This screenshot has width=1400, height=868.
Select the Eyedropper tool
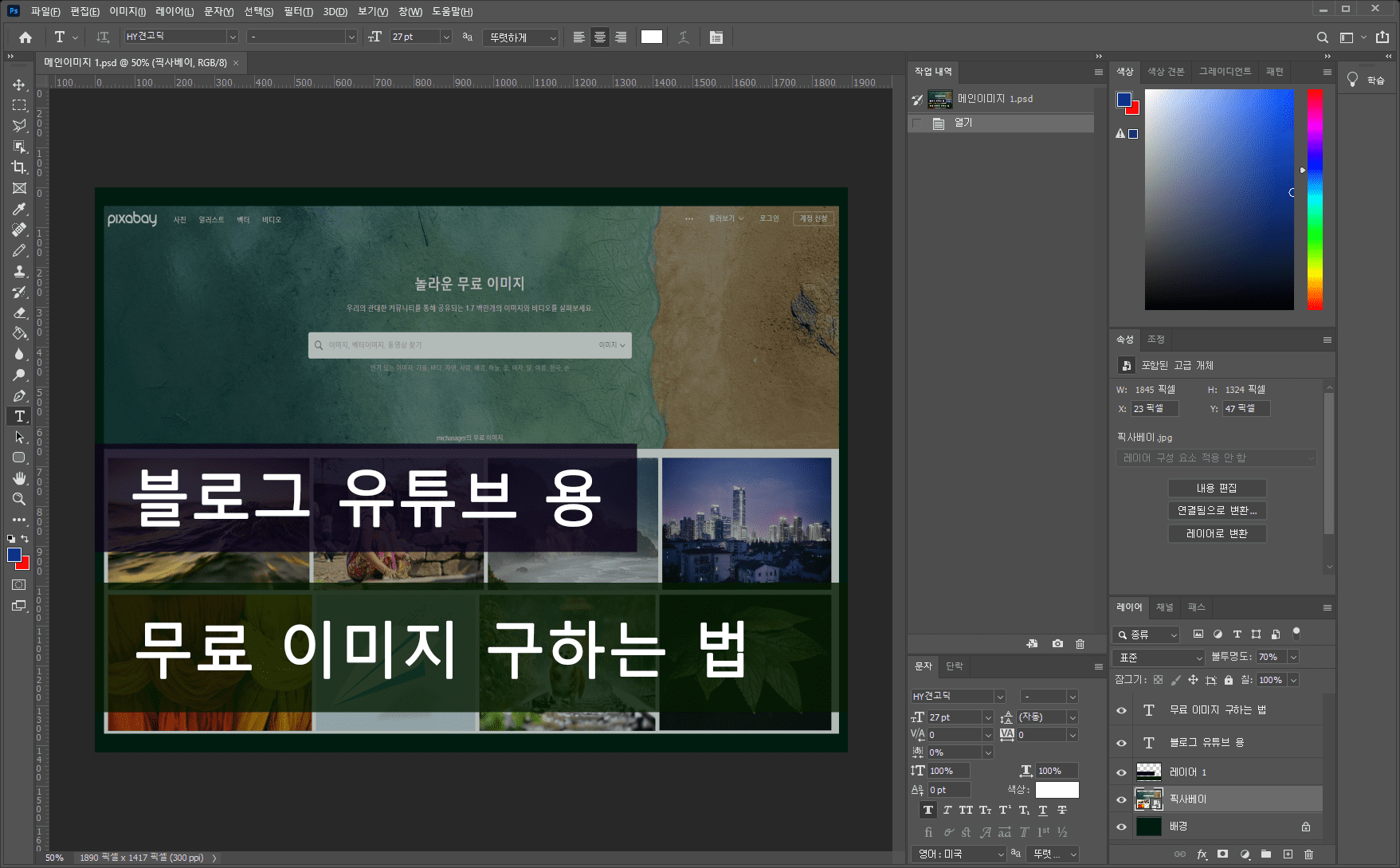click(x=18, y=209)
